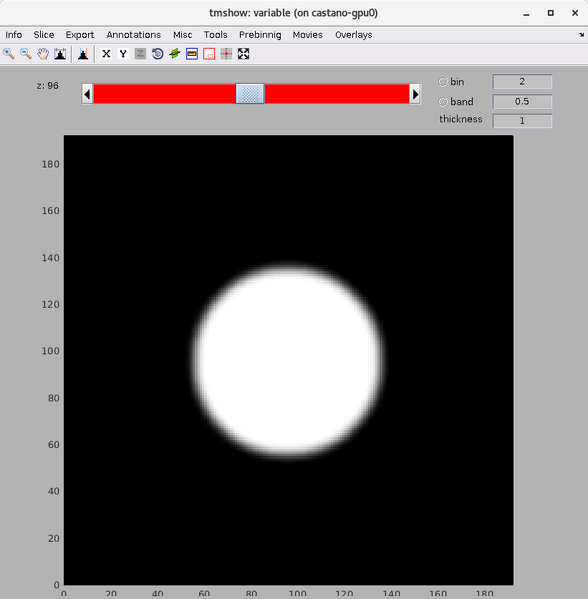This screenshot has height=599, width=588.
Task: Select the band radio button
Action: 442,102
